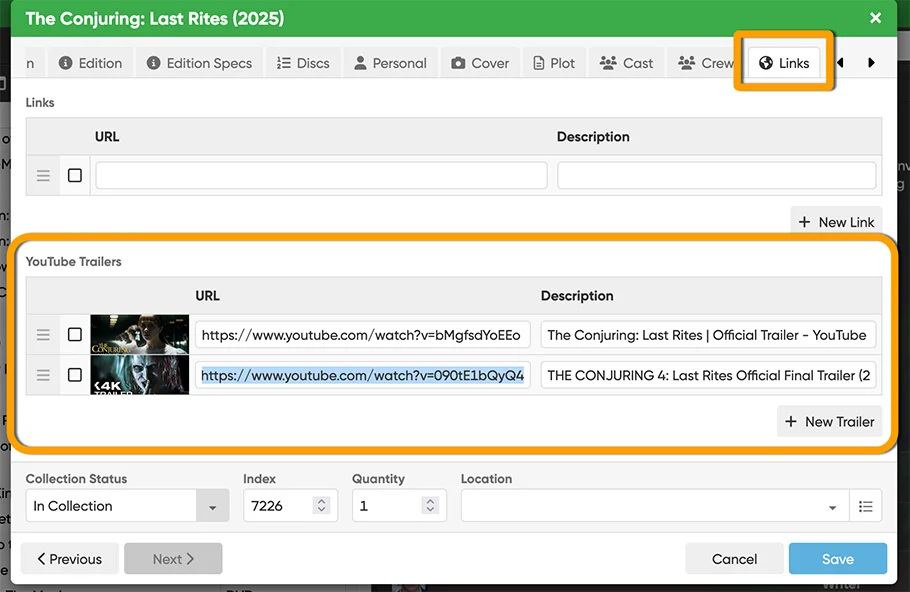This screenshot has width=910, height=592.
Task: Click the Next button
Action: (173, 558)
